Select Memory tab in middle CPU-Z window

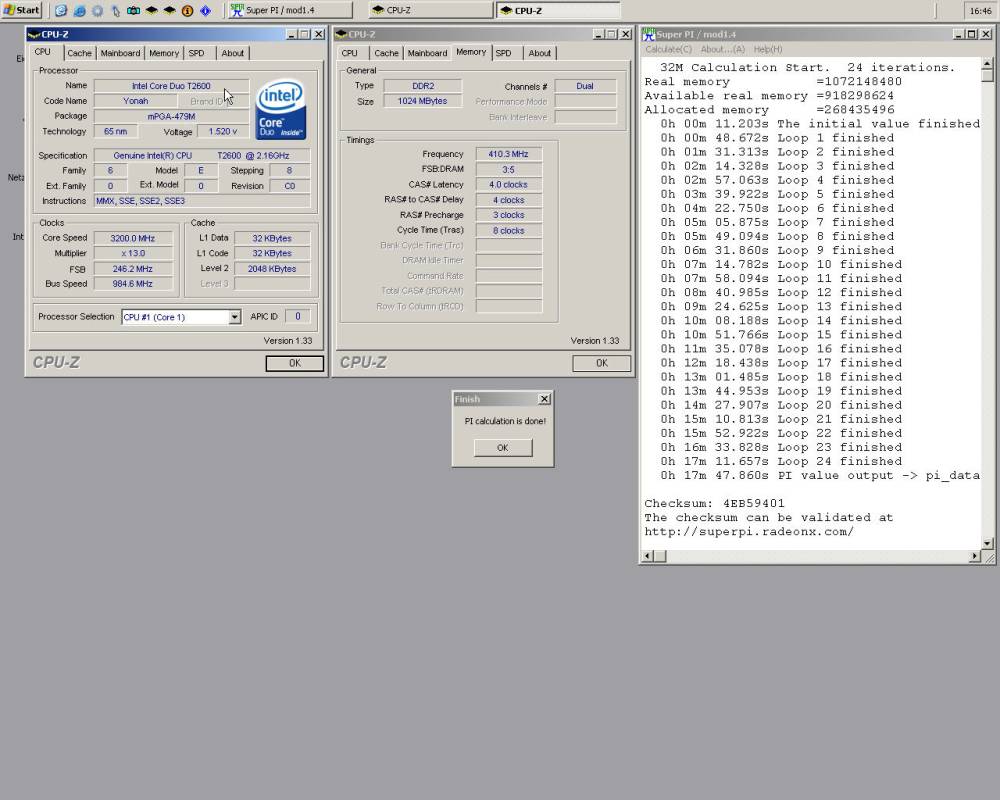(x=471, y=52)
